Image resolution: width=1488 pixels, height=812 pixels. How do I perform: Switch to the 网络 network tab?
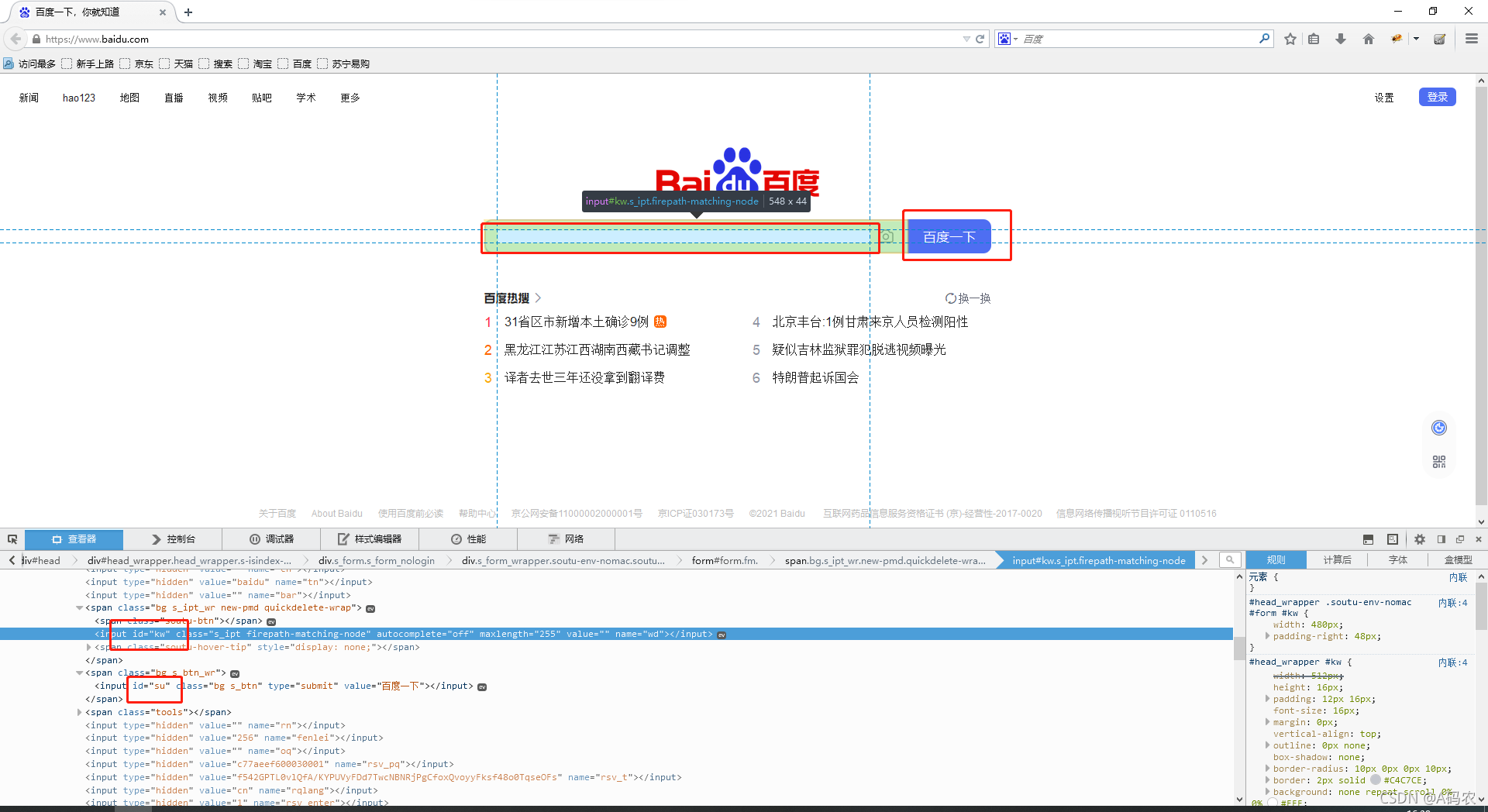tap(567, 539)
